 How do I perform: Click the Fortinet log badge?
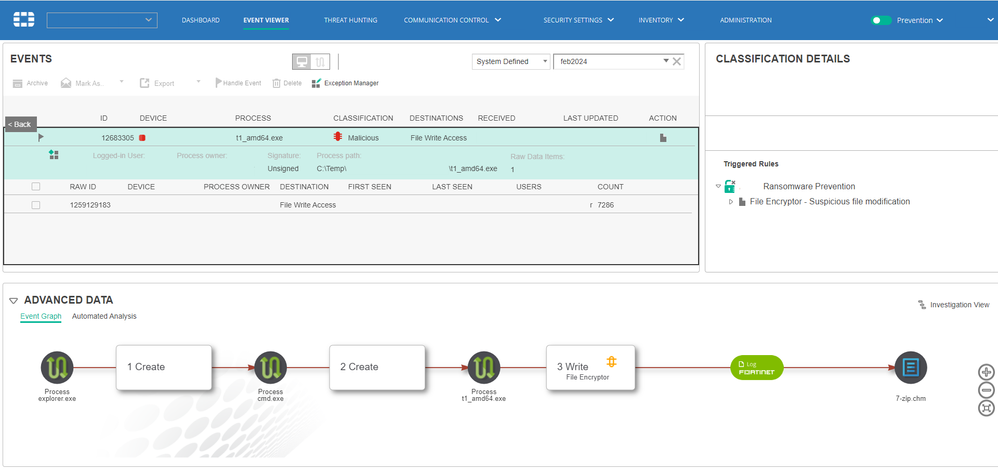[x=757, y=368]
